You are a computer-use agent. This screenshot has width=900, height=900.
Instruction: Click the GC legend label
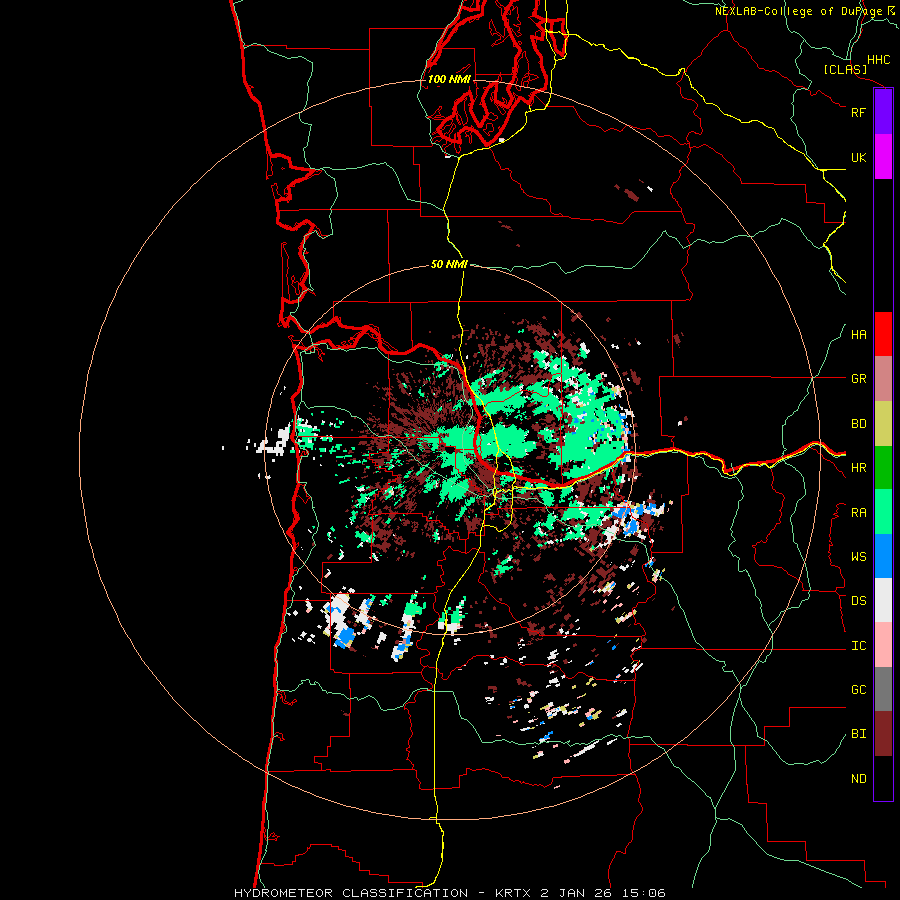click(858, 690)
